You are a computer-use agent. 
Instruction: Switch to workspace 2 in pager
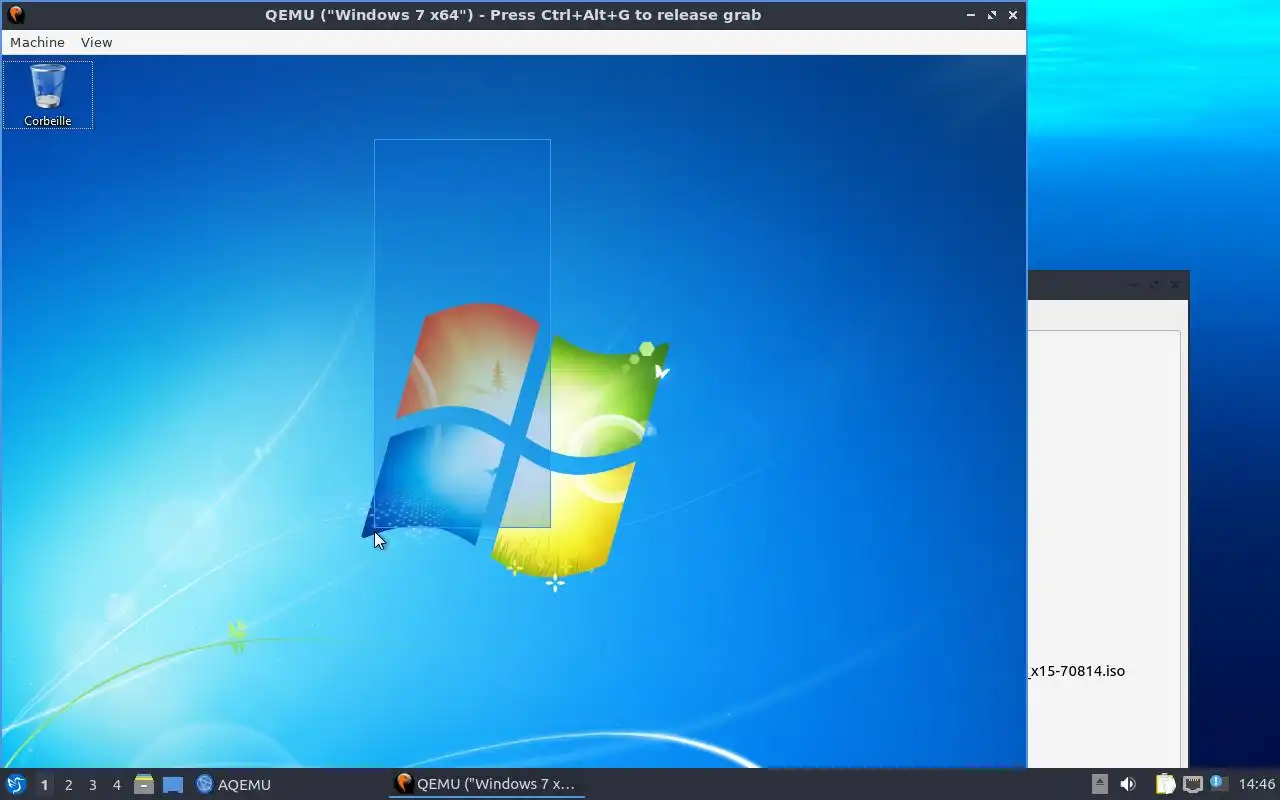pos(68,785)
